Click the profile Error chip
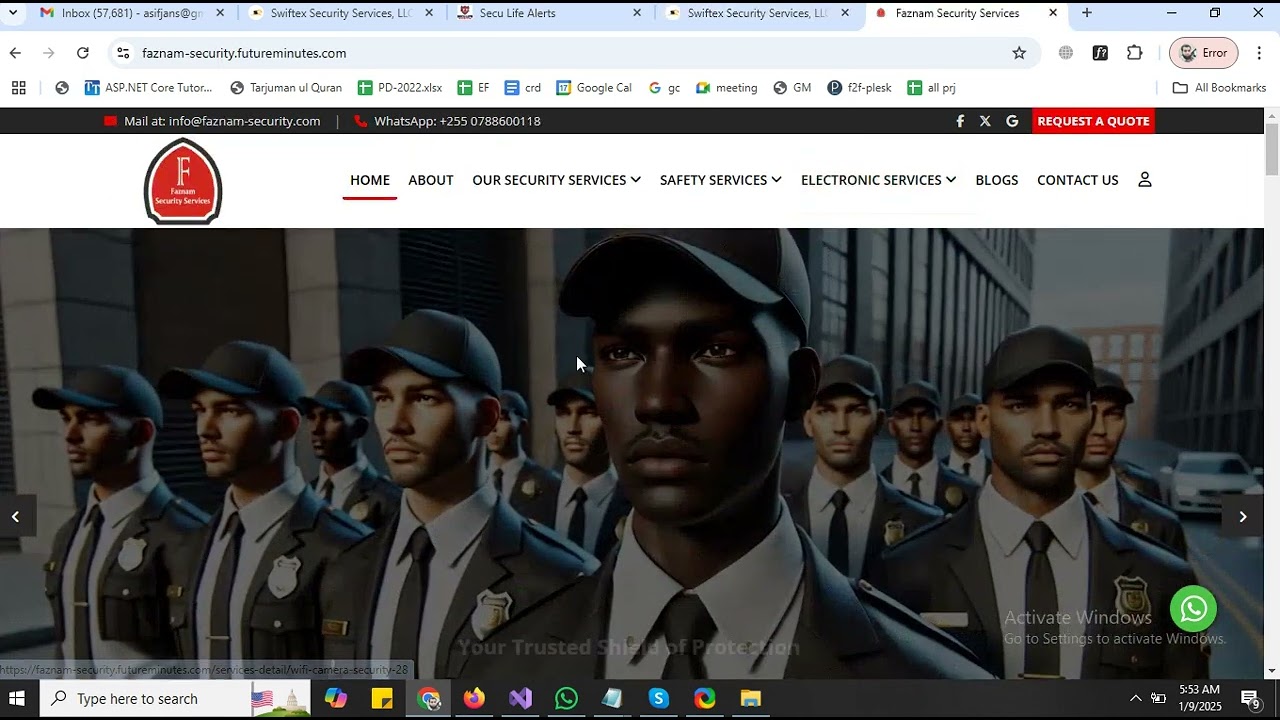The image size is (1280, 720). [x=1204, y=53]
